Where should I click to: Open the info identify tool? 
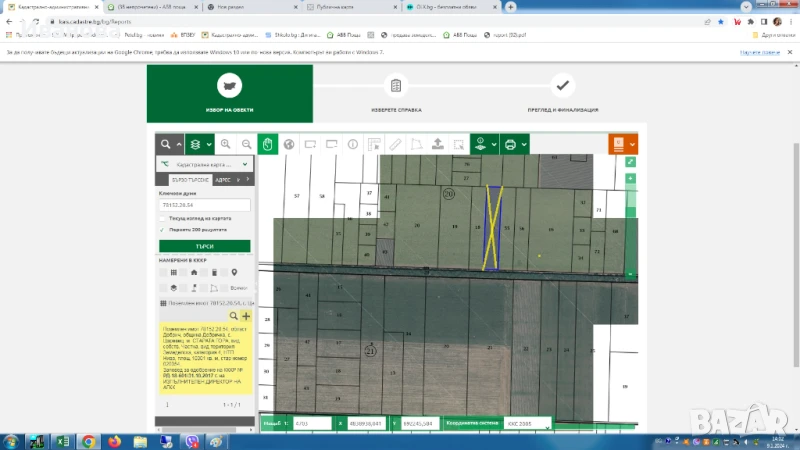[352, 144]
